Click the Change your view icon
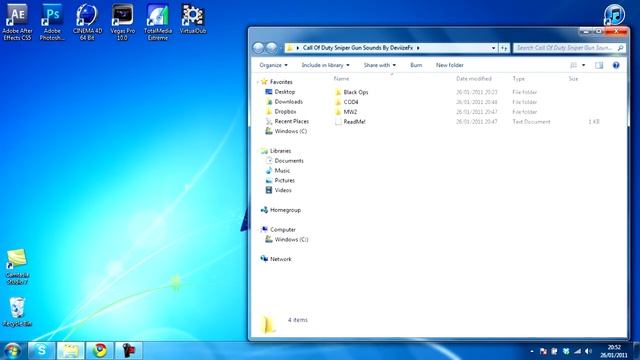This screenshot has height=360, width=640. (573, 65)
